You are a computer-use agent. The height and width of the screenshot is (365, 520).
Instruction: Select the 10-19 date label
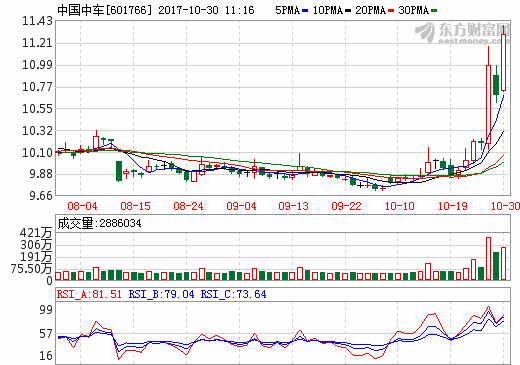(x=453, y=206)
